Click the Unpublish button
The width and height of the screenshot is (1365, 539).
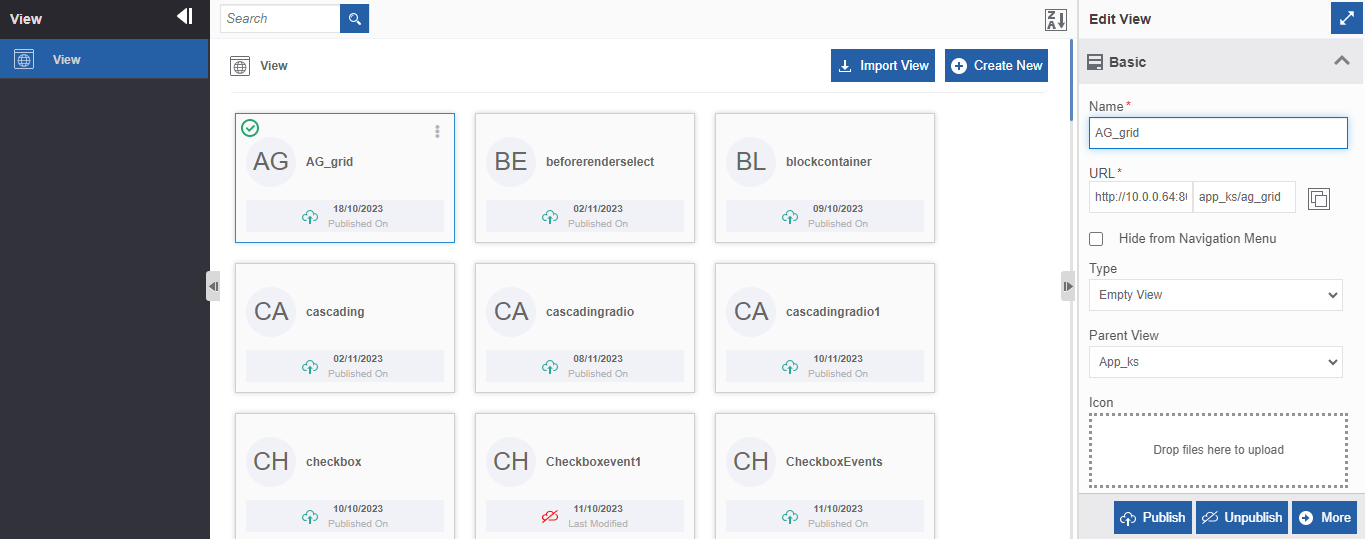tap(1242, 518)
